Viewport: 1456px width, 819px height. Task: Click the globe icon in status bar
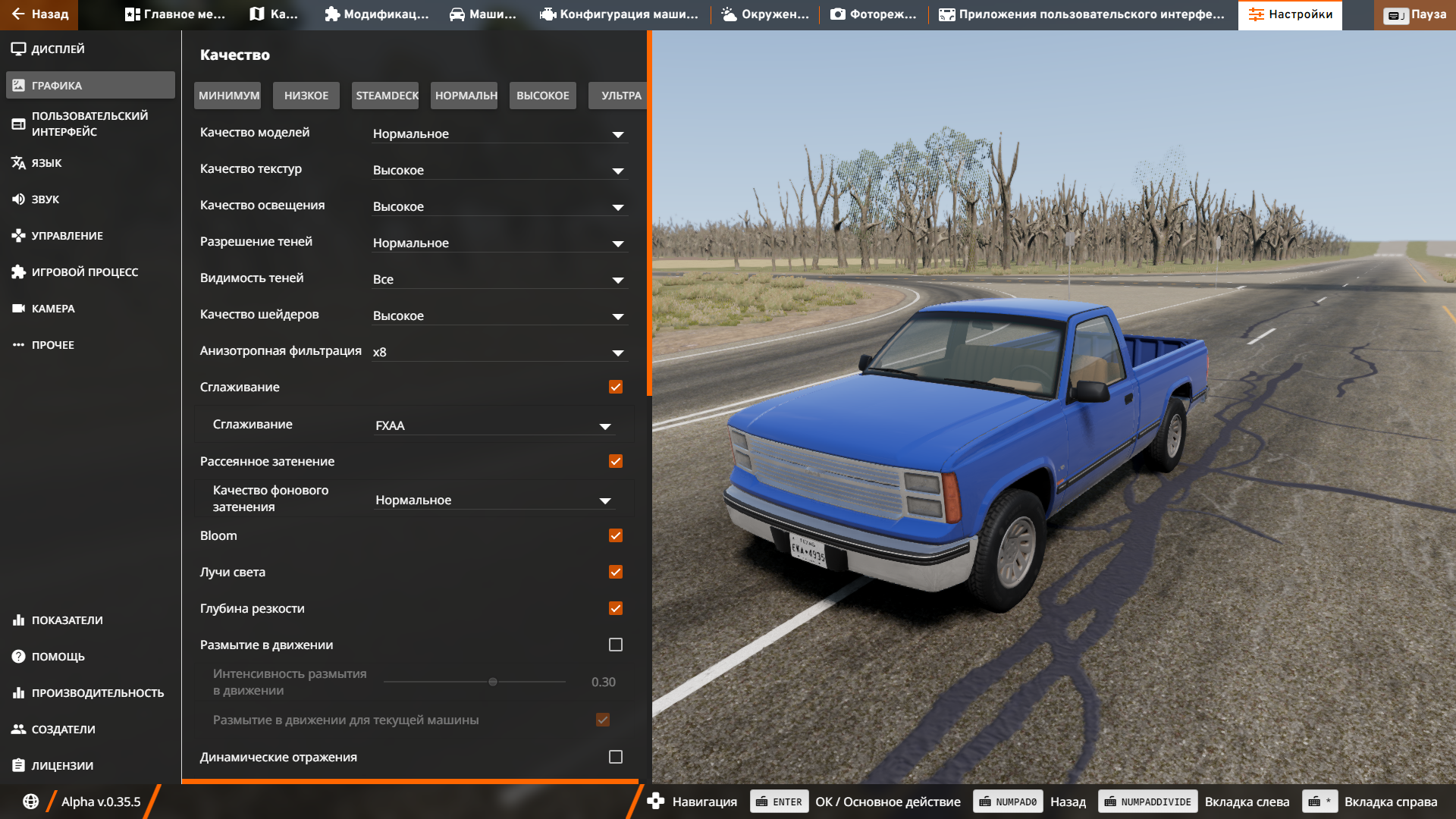(x=30, y=802)
